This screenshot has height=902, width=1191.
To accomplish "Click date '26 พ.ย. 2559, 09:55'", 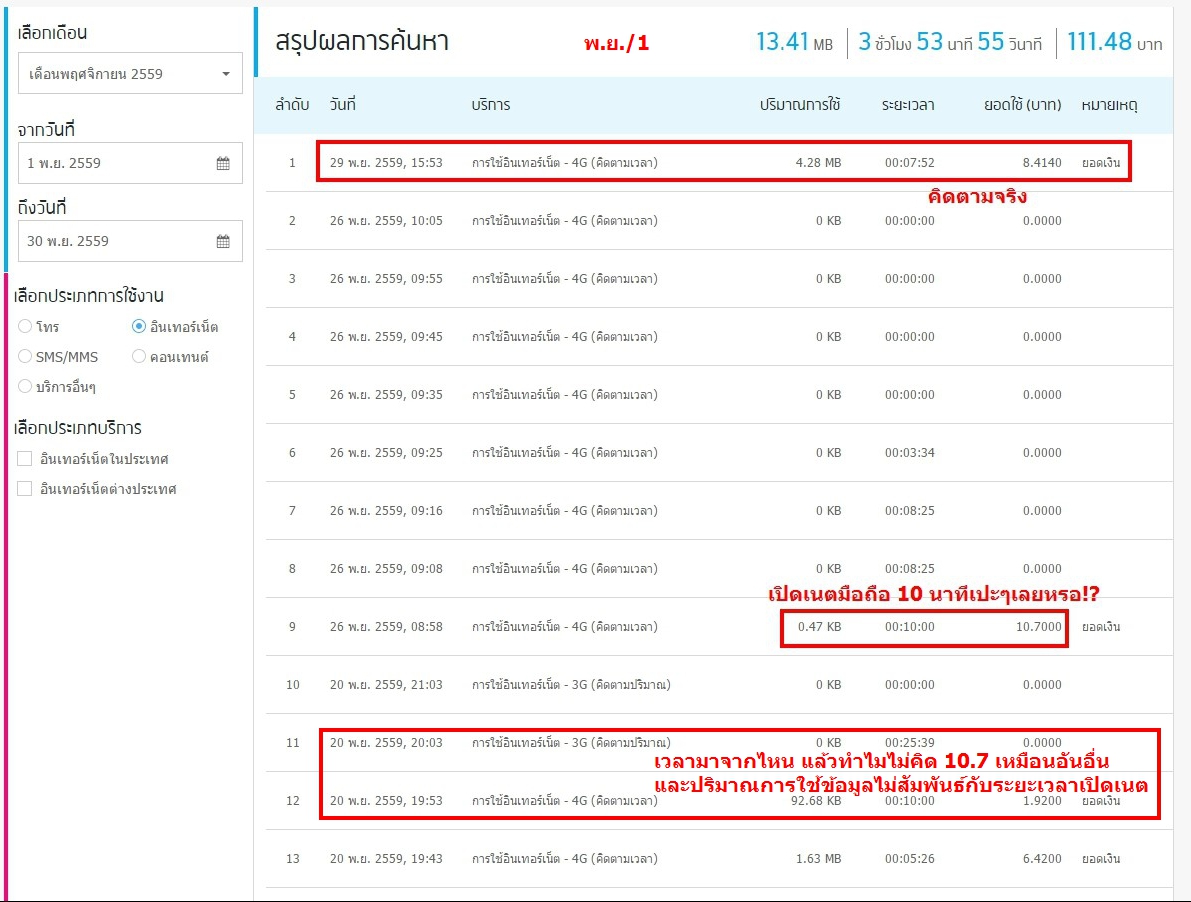I will (x=386, y=279).
